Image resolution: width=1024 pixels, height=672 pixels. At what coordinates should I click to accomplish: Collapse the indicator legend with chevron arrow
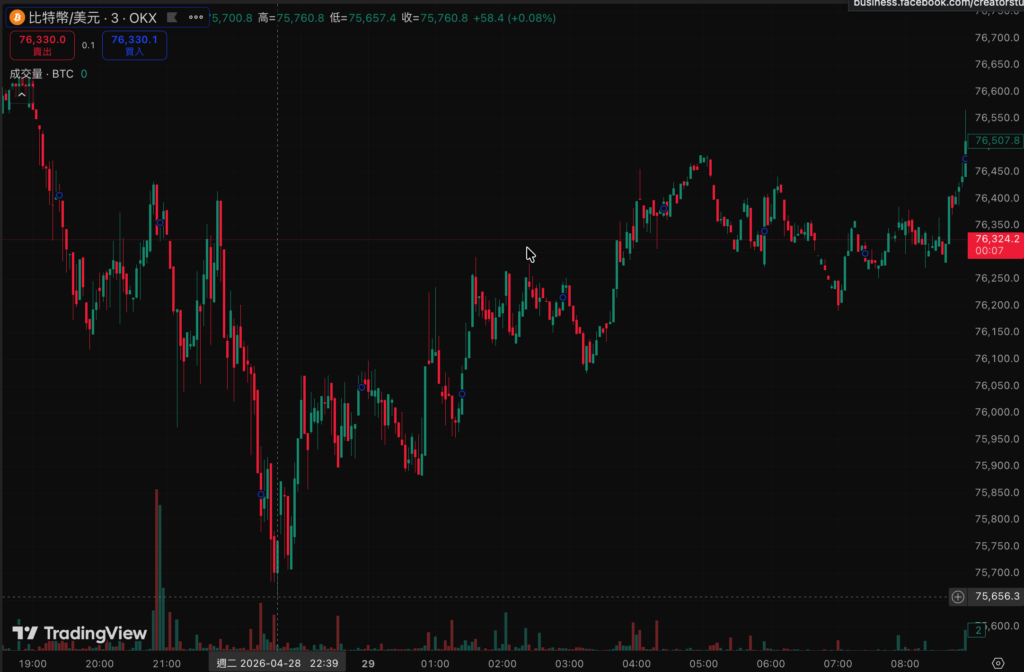(21, 95)
